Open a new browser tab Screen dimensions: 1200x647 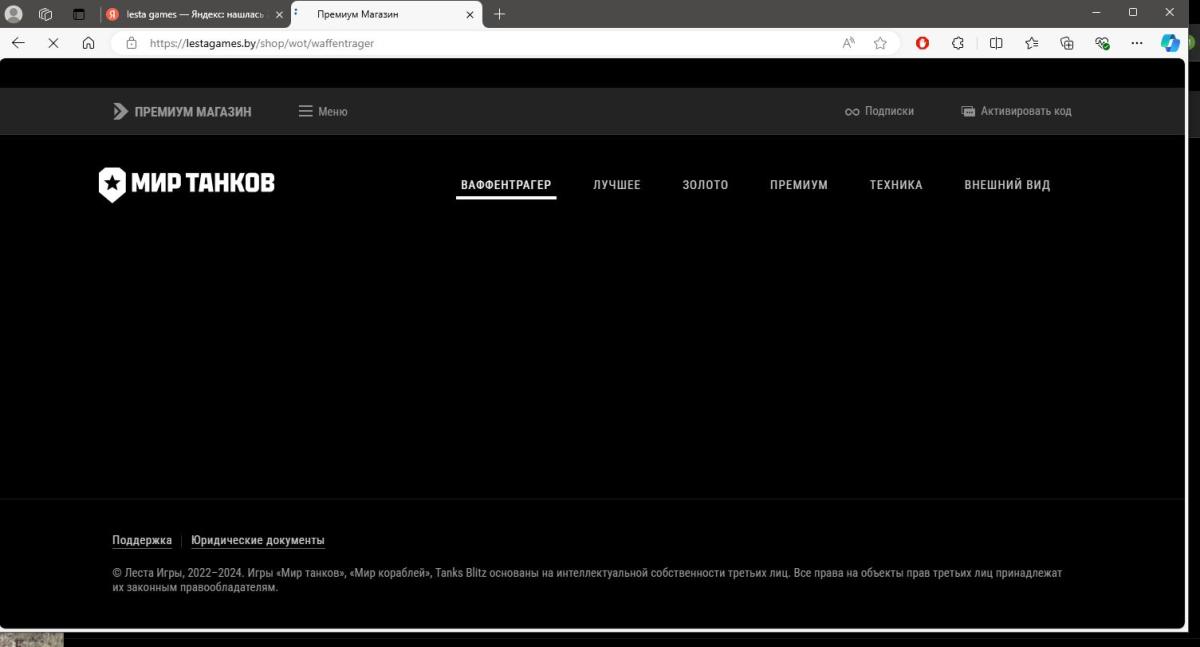499,14
